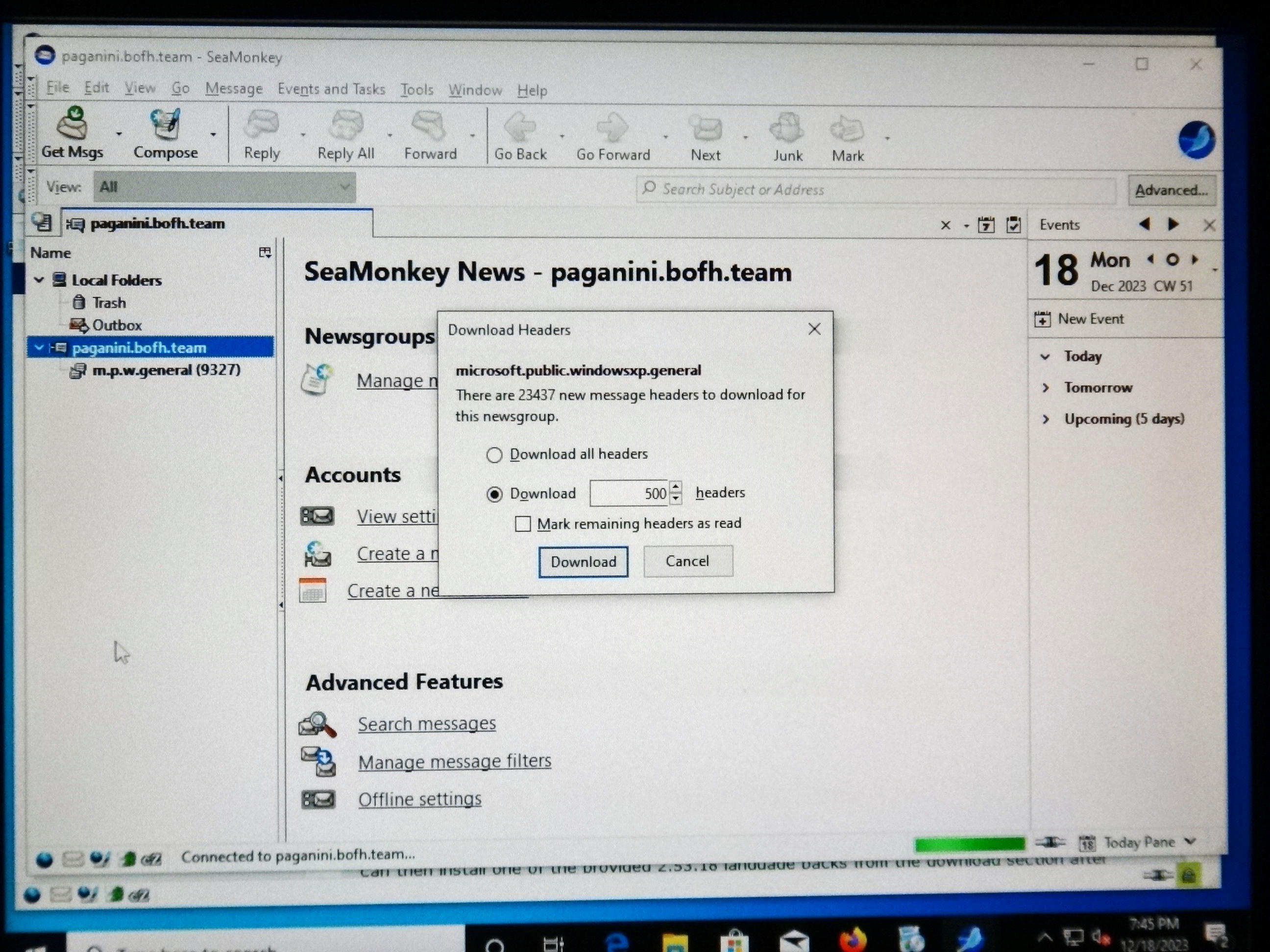Open Firefox from the Windows taskbar
The height and width of the screenshot is (952, 1270).
[853, 939]
